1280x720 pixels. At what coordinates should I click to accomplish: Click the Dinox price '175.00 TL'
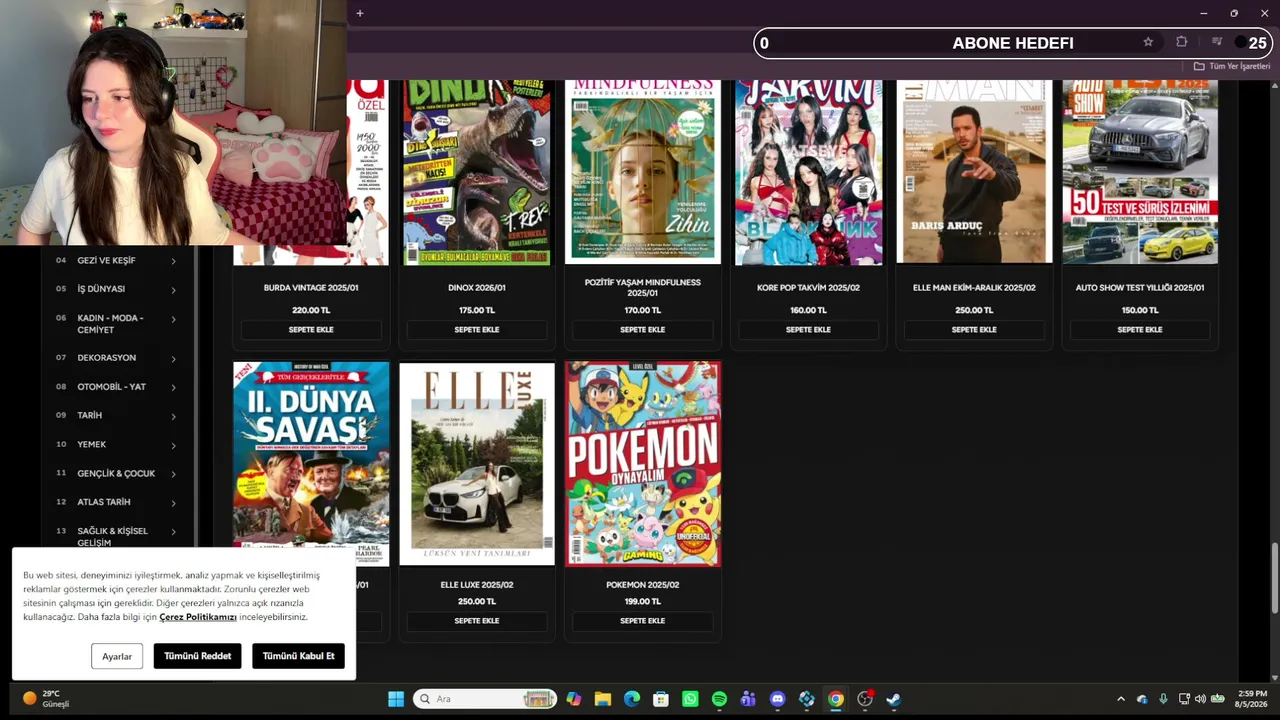pyautogui.click(x=477, y=311)
